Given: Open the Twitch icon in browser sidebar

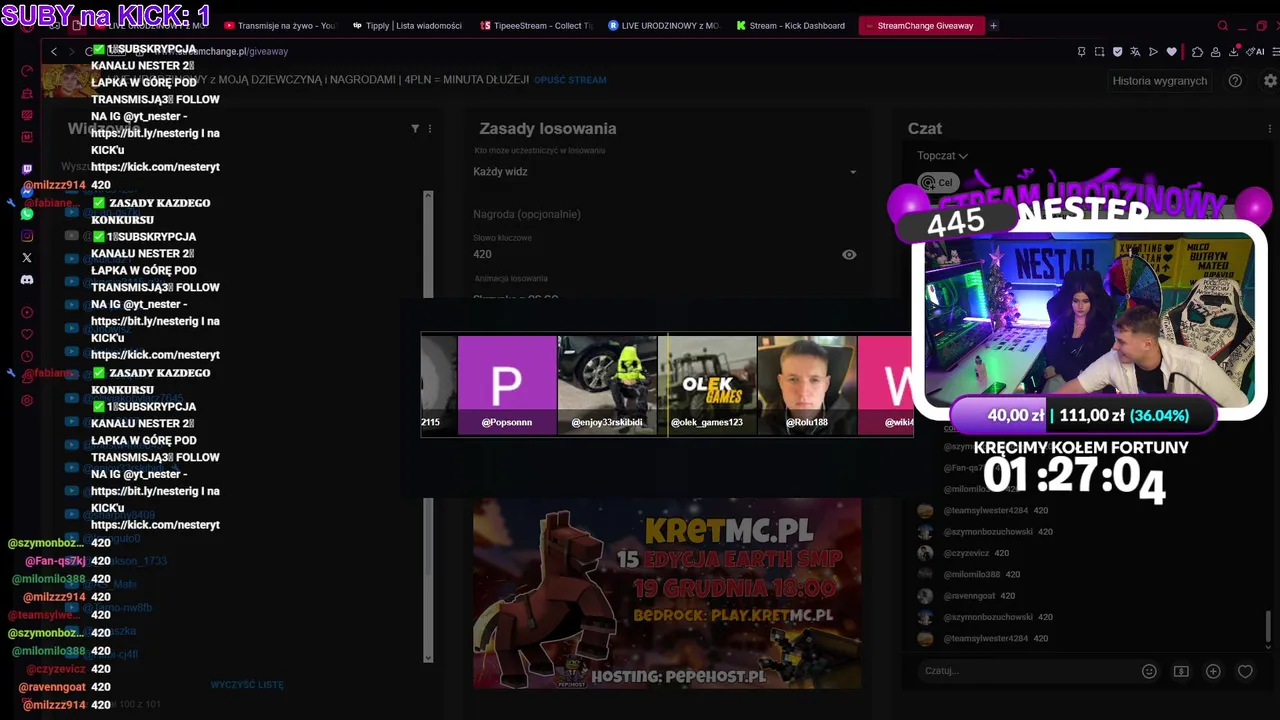Looking at the screenshot, I should [27, 169].
